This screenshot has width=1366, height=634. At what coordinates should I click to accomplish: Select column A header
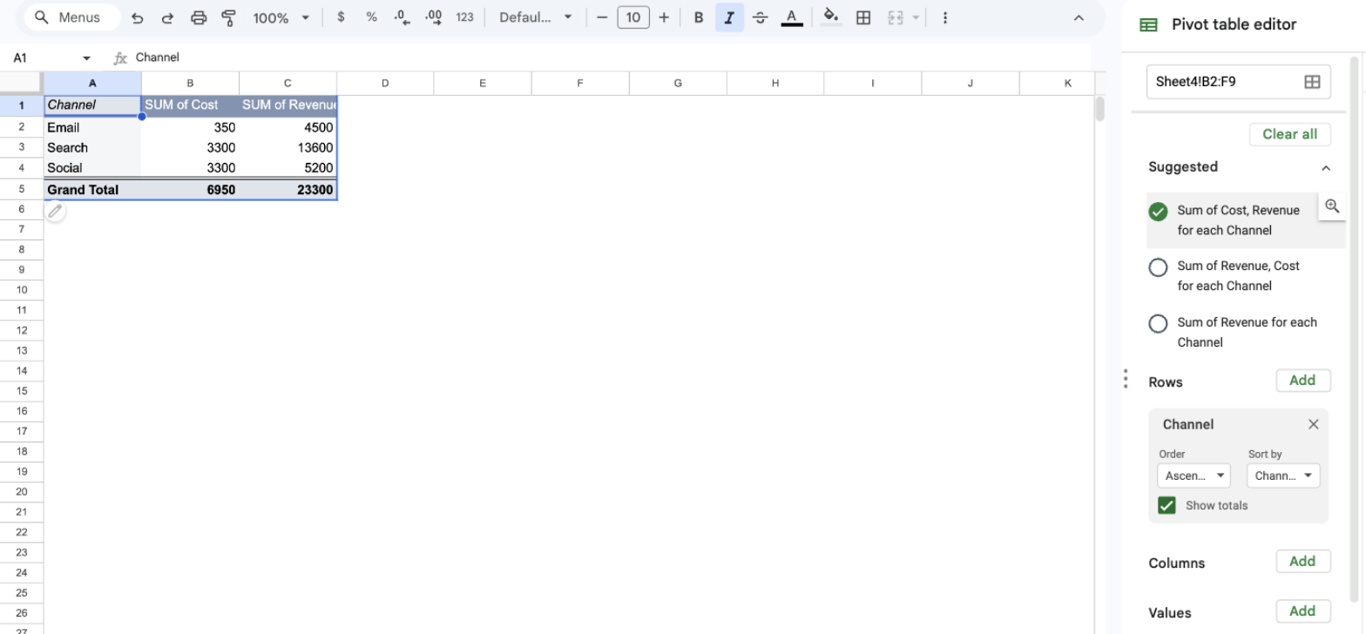coord(92,83)
